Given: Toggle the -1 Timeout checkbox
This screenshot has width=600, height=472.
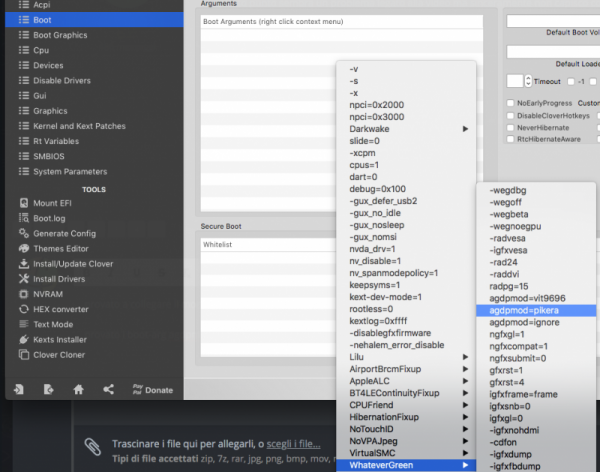Looking at the screenshot, I should coord(571,82).
